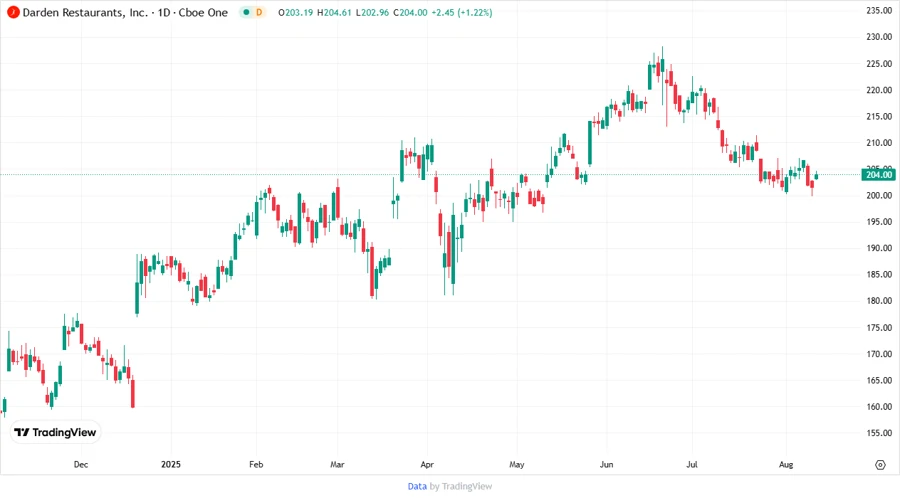This screenshot has width=900, height=498.
Task: Click the 225.00 price axis label
Action: pyautogui.click(x=879, y=63)
